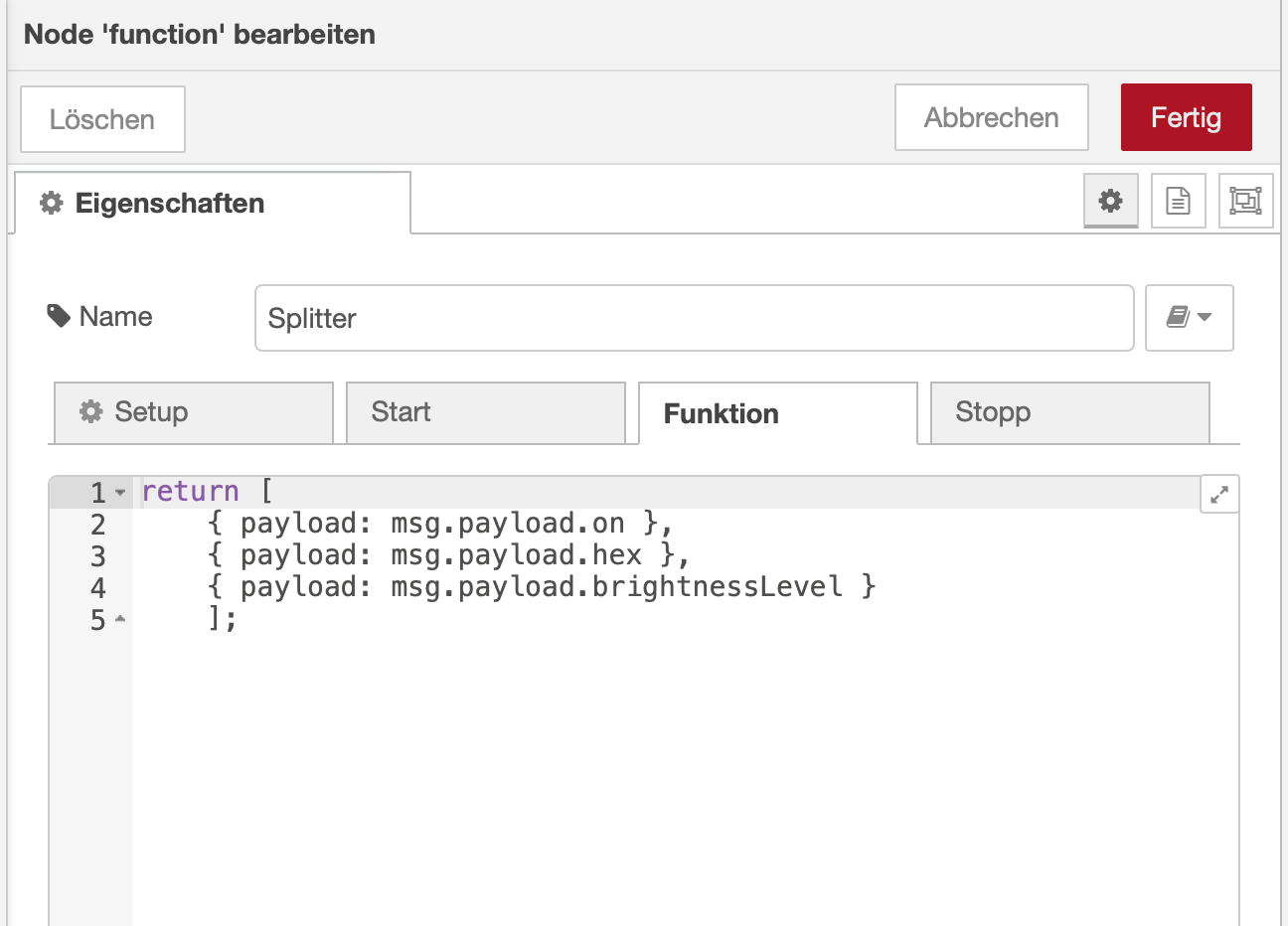The height and width of the screenshot is (926, 1288).
Task: Click line number 4 in the gutter
Action: coord(97,588)
